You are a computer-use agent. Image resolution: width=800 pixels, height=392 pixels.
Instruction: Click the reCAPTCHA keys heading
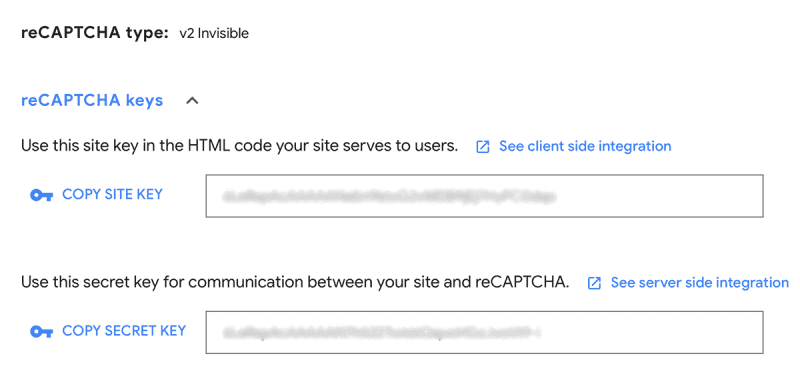click(92, 101)
